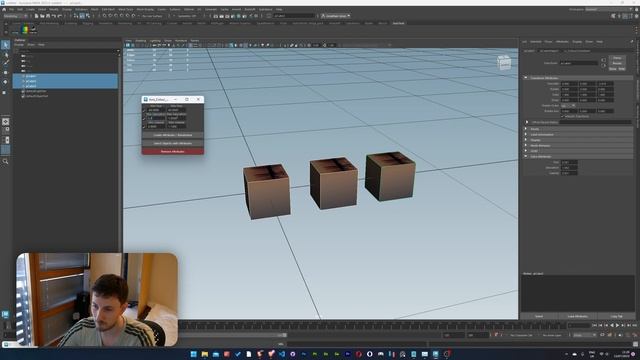Click the magnifier search icon in left sidebar
This screenshot has width=640, height=360.
point(5,162)
